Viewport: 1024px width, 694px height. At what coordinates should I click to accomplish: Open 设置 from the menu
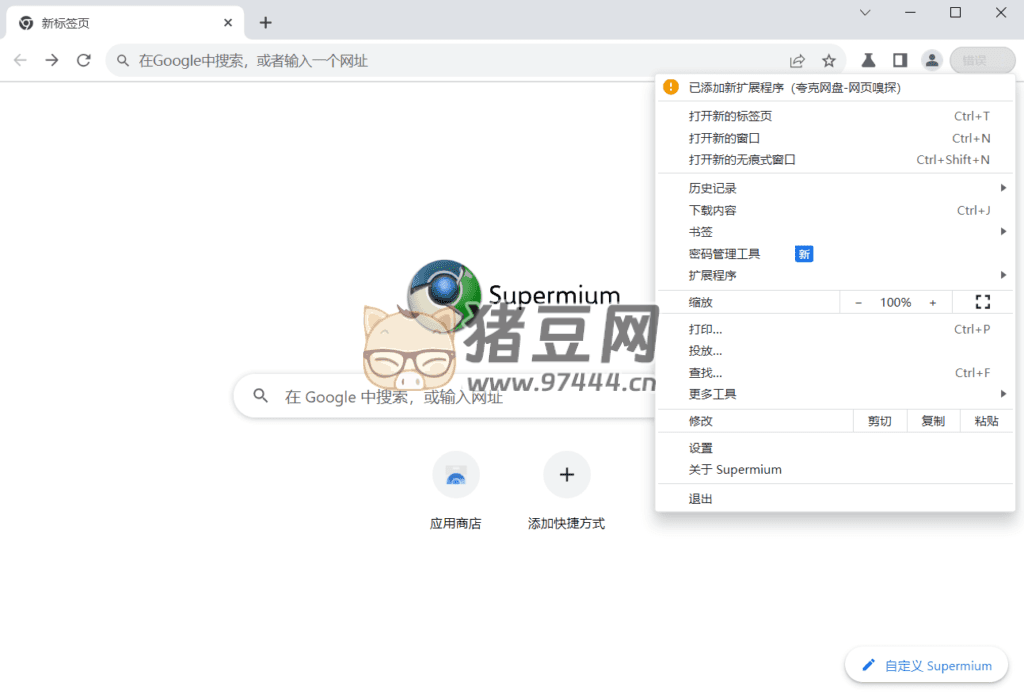(701, 448)
